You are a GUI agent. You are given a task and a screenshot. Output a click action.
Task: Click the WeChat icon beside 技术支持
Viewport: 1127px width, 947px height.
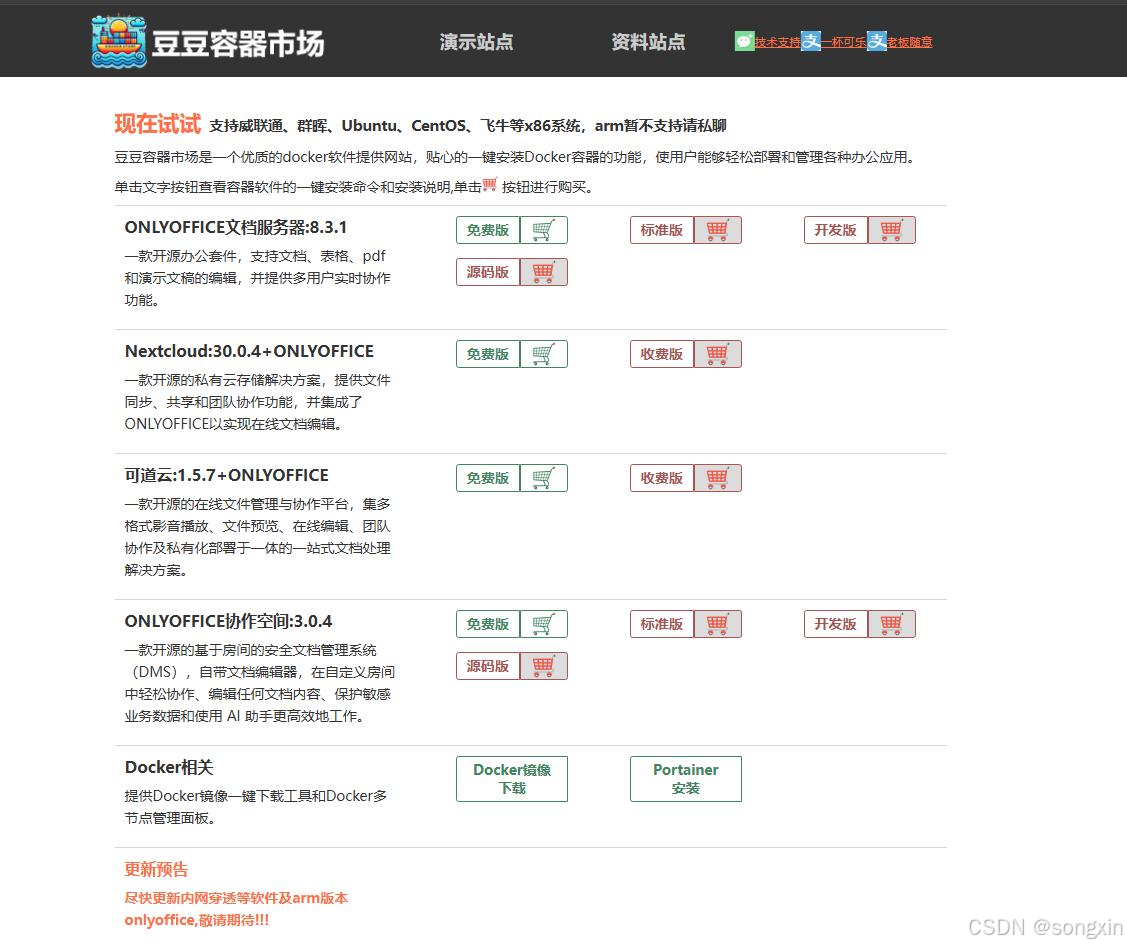click(x=744, y=42)
